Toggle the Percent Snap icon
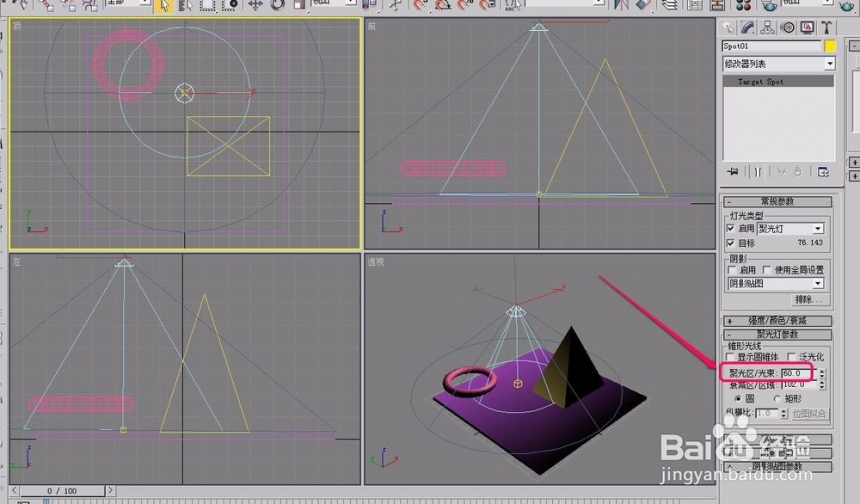Screen dimensions: 860x504 click(465, 5)
